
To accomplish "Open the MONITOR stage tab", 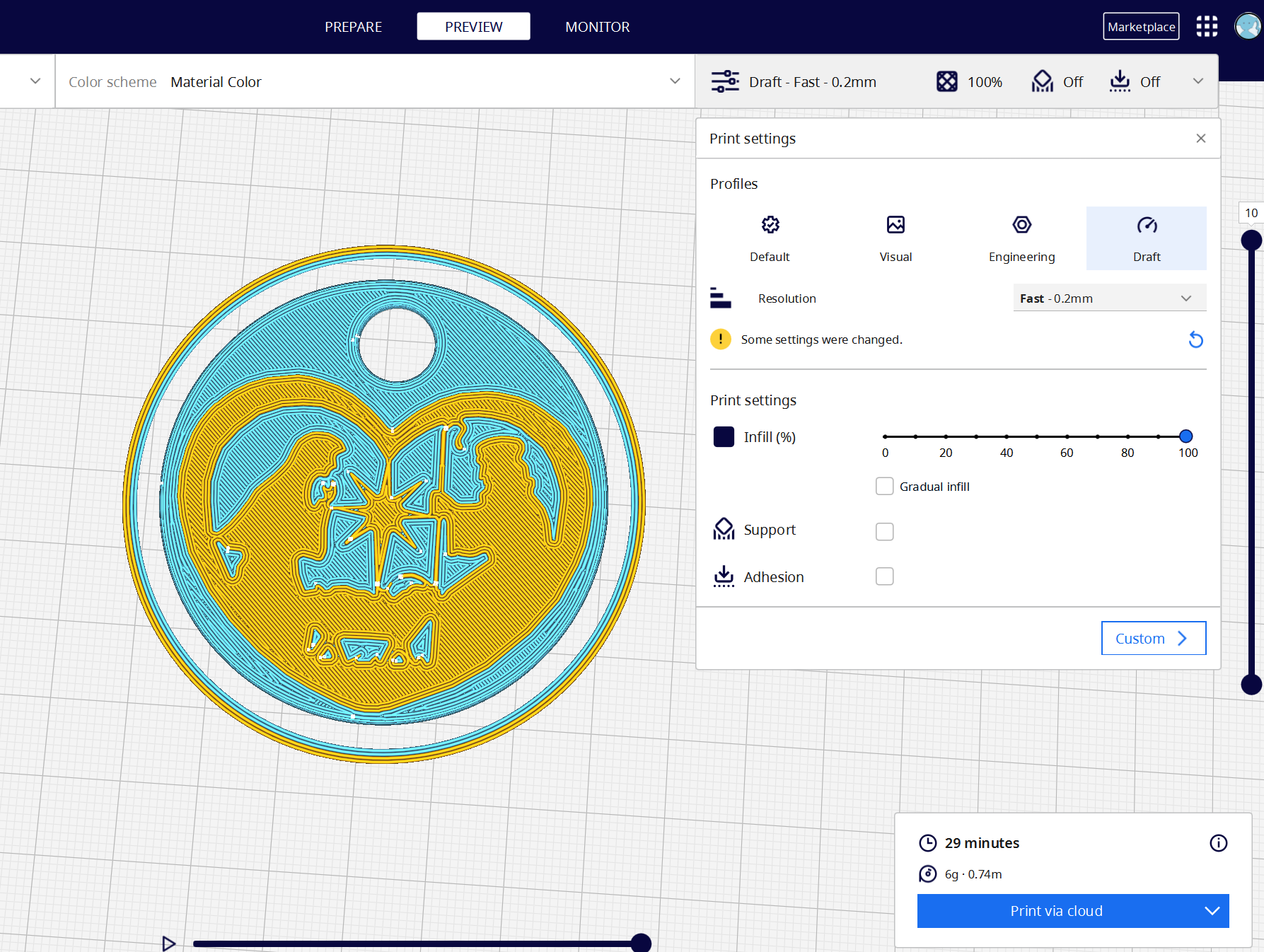I will [597, 27].
